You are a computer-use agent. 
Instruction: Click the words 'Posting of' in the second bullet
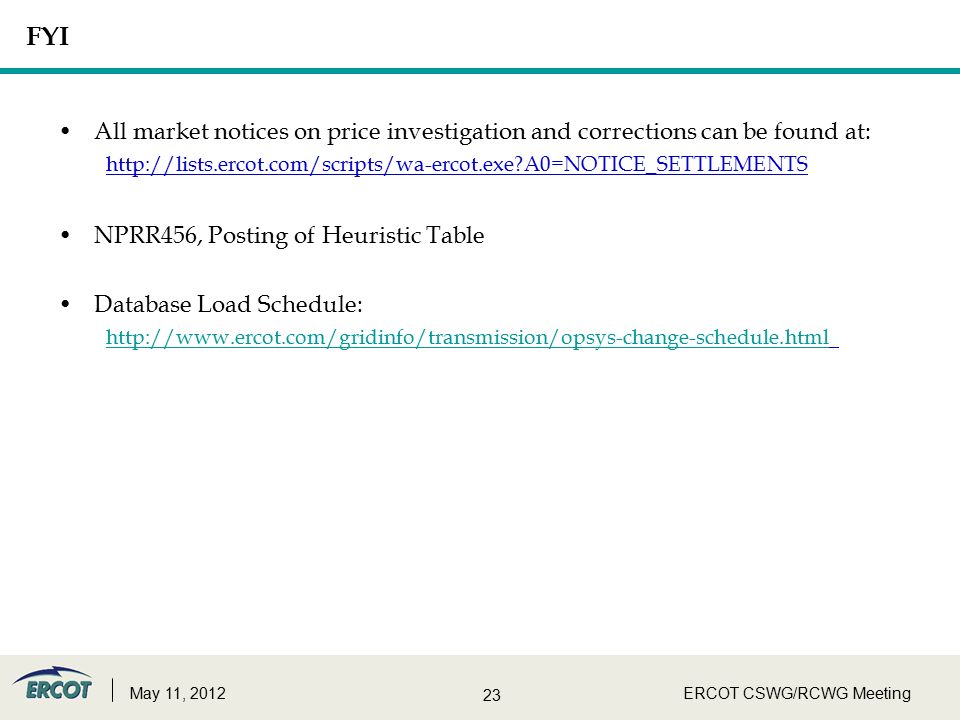261,236
